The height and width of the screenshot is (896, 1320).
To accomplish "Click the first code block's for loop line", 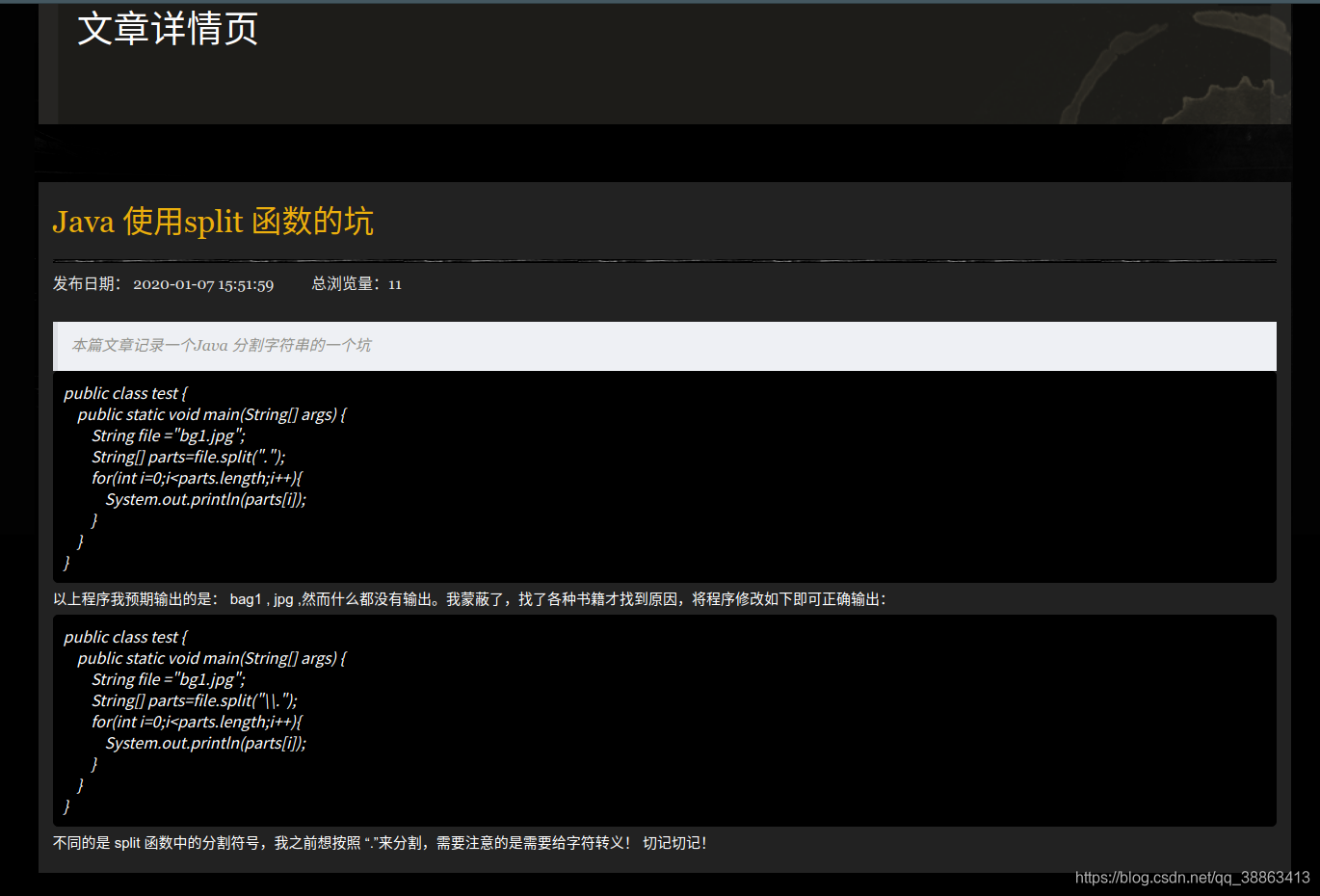I will 198,478.
